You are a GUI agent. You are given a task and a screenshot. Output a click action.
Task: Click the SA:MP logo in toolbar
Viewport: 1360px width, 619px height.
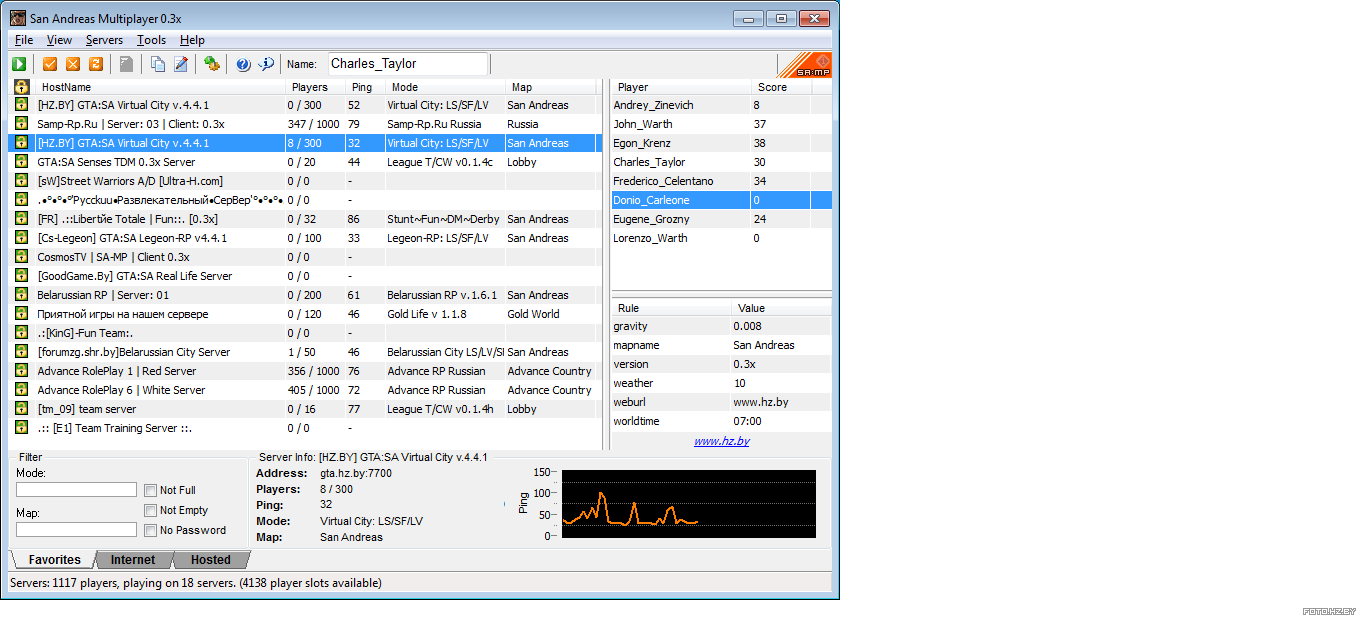[804, 65]
